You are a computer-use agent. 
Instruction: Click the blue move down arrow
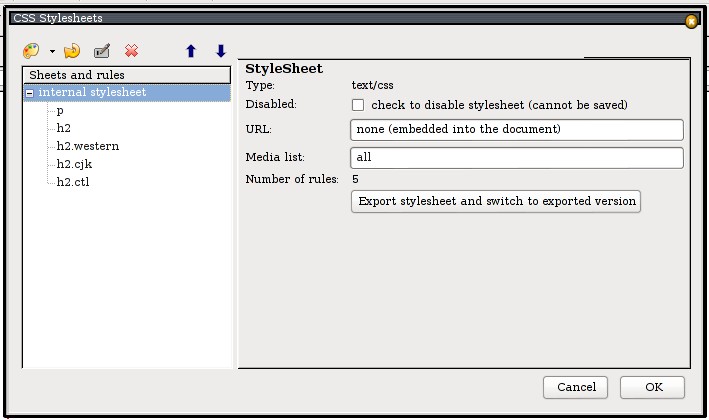[221, 51]
